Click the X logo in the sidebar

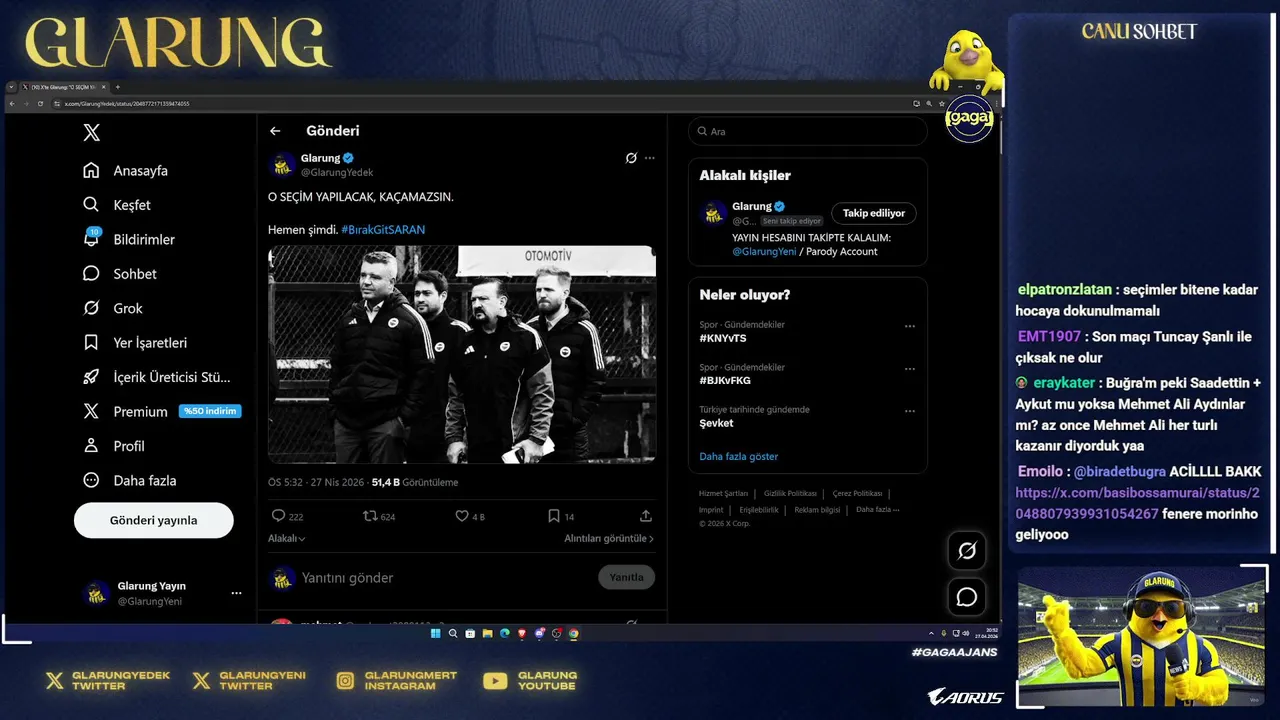pos(91,133)
